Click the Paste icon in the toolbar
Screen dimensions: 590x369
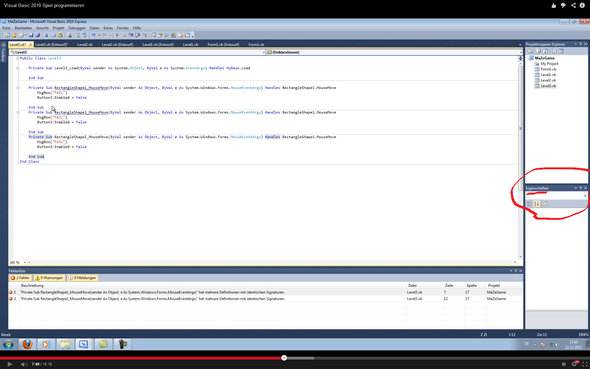(60, 35)
